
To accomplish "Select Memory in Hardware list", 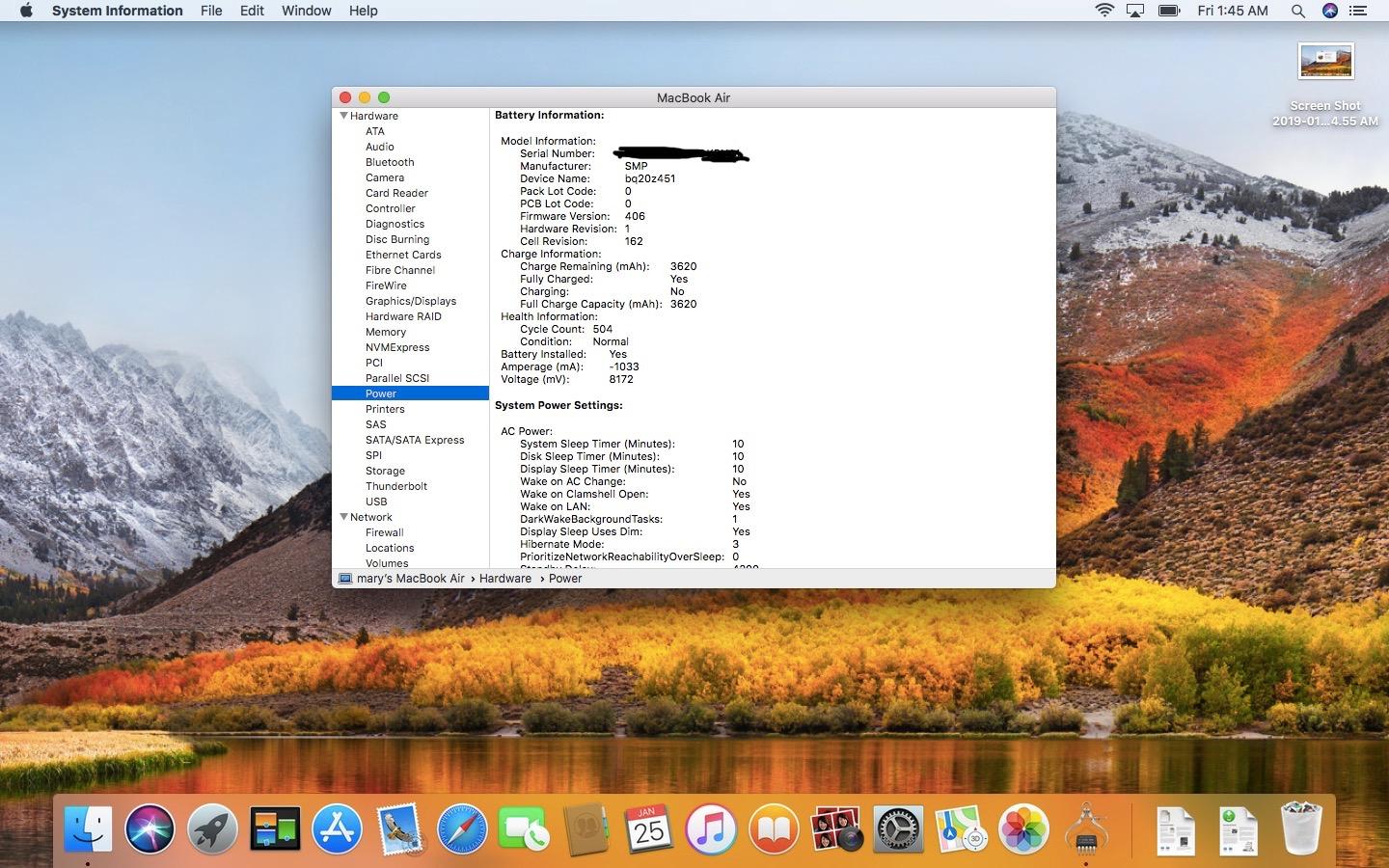I will pos(385,332).
